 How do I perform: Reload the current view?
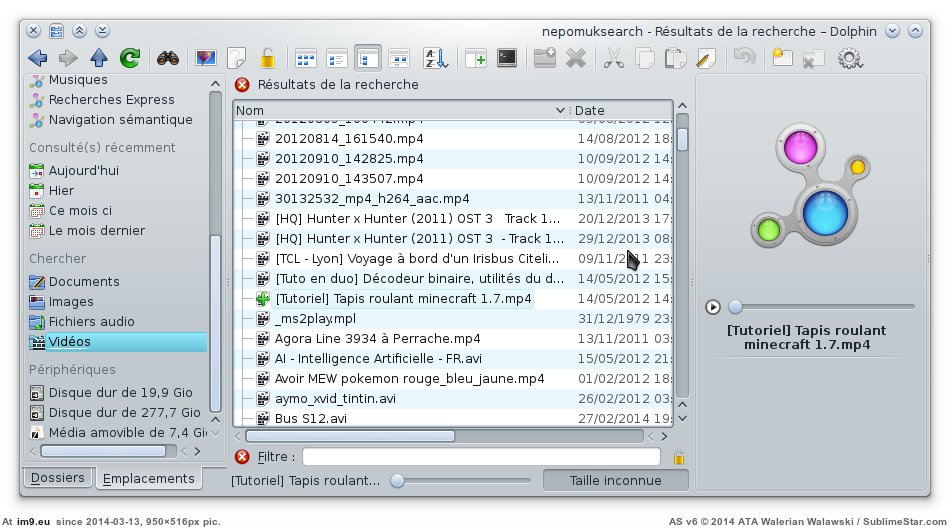pyautogui.click(x=129, y=58)
